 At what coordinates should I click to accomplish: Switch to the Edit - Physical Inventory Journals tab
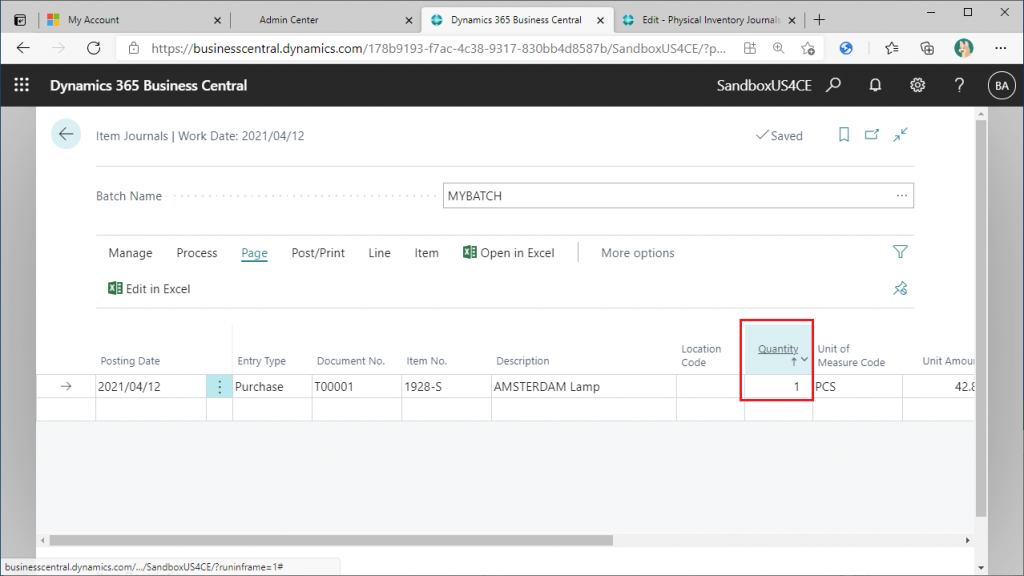708,20
